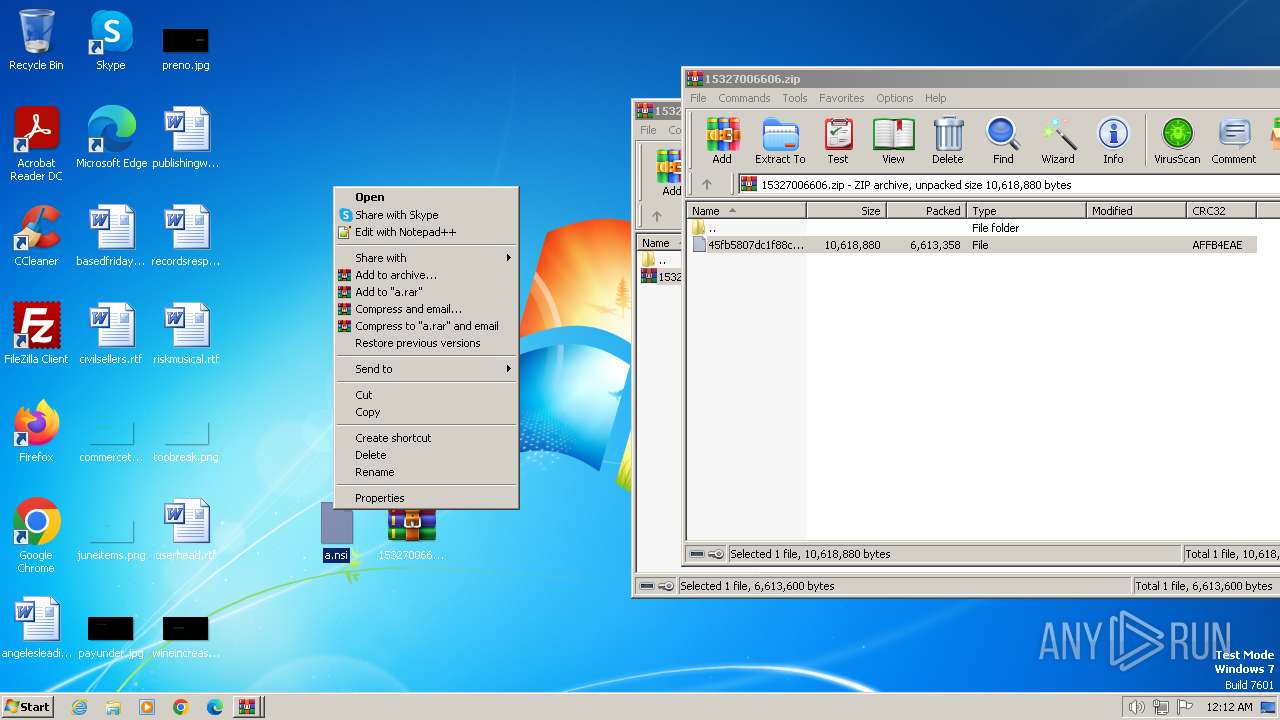
Task: Click the Test archive icon
Action: coord(838,140)
